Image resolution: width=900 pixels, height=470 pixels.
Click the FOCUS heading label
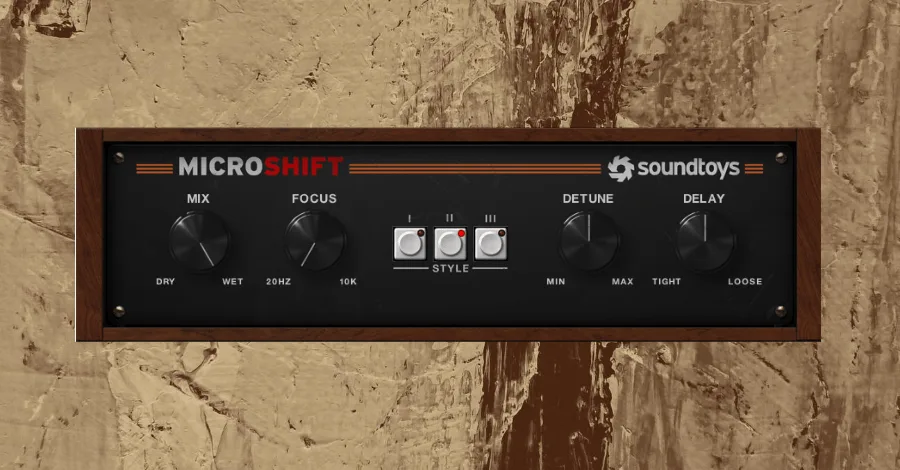click(x=314, y=199)
